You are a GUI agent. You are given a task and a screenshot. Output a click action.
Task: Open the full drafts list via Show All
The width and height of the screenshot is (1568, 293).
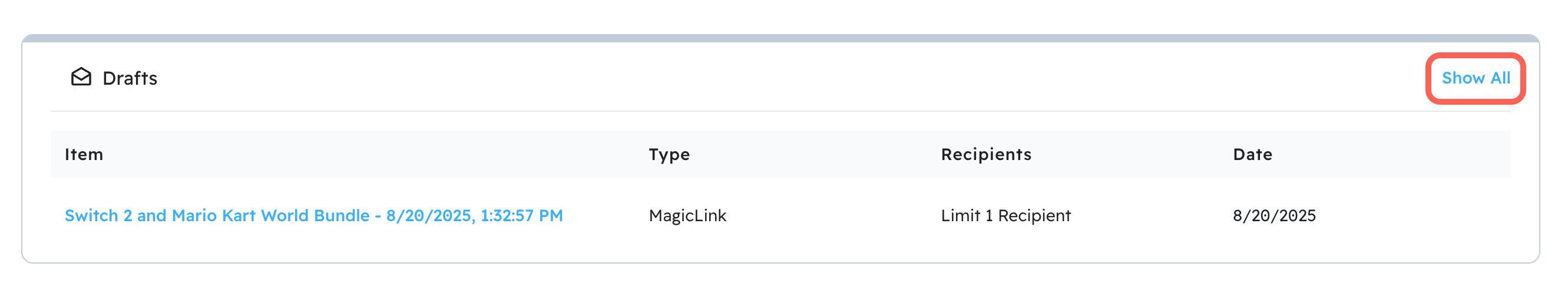point(1475,78)
